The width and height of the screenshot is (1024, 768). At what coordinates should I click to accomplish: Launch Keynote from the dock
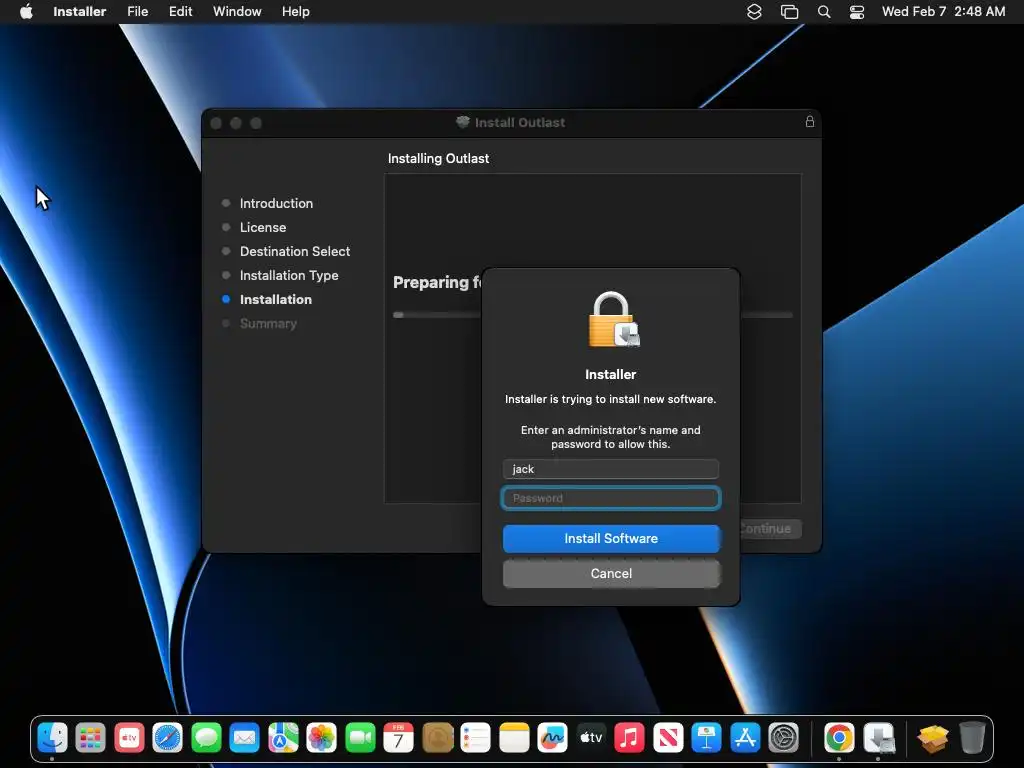click(x=707, y=738)
